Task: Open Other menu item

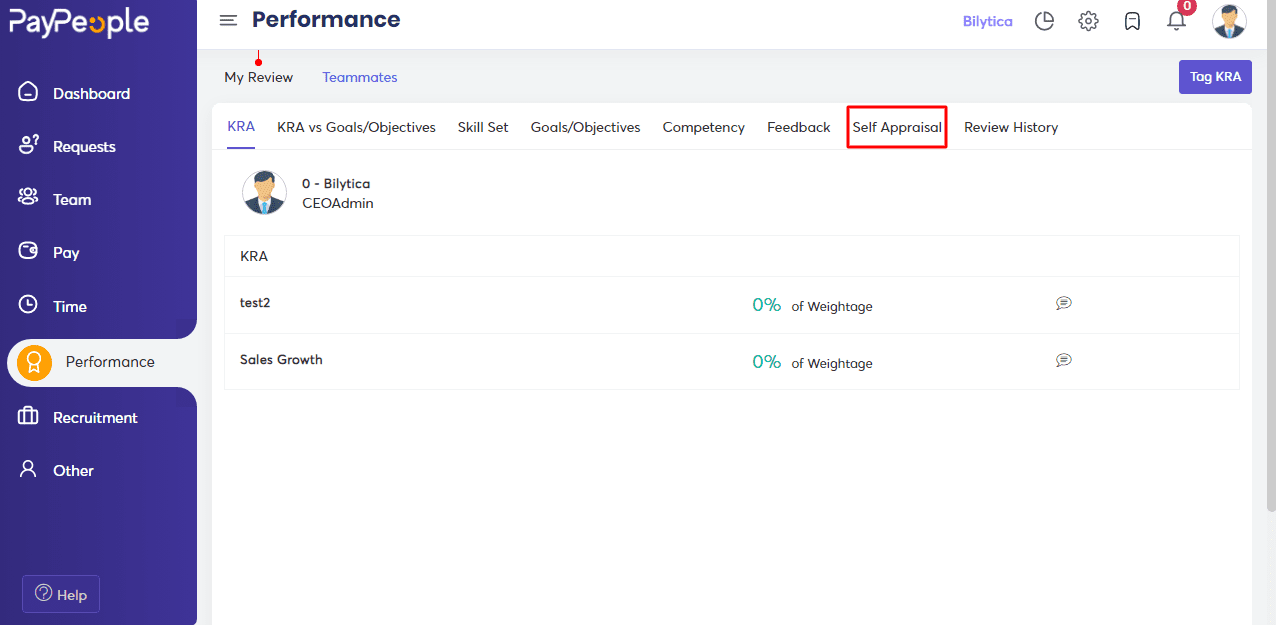Action: click(73, 470)
